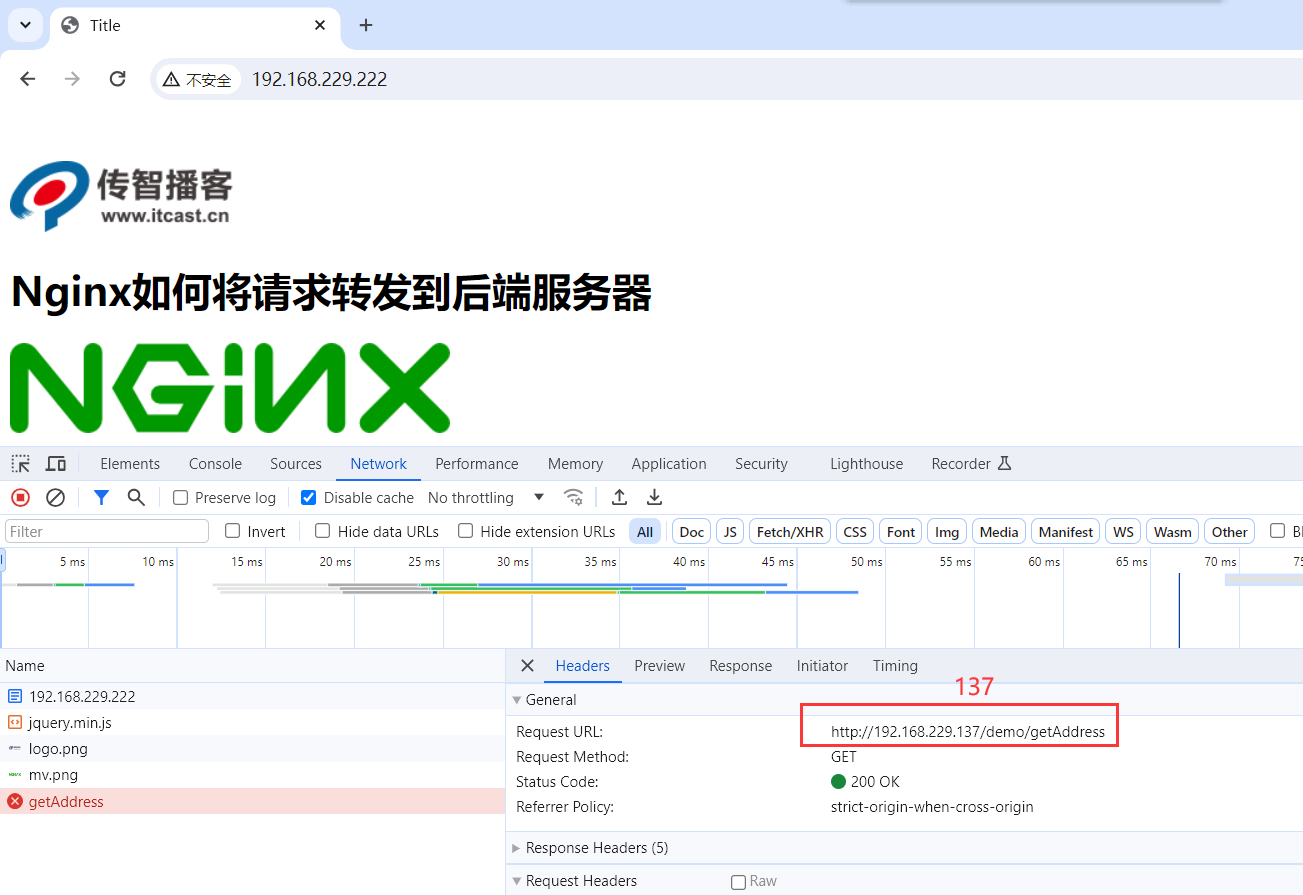This screenshot has width=1303, height=895.
Task: Switch to request Headers tab
Action: (583, 666)
